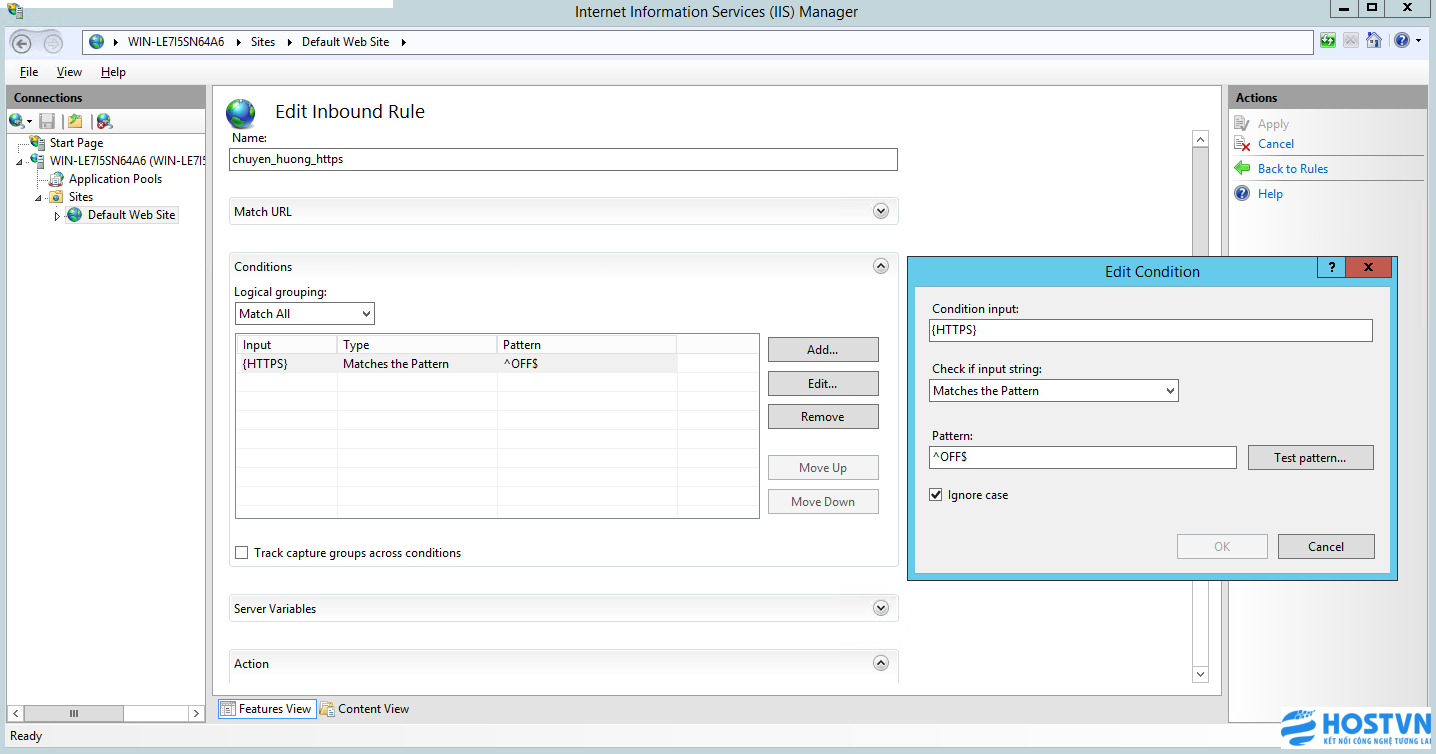Click the Test pattern... button
This screenshot has width=1436, height=754.
[x=1310, y=458]
